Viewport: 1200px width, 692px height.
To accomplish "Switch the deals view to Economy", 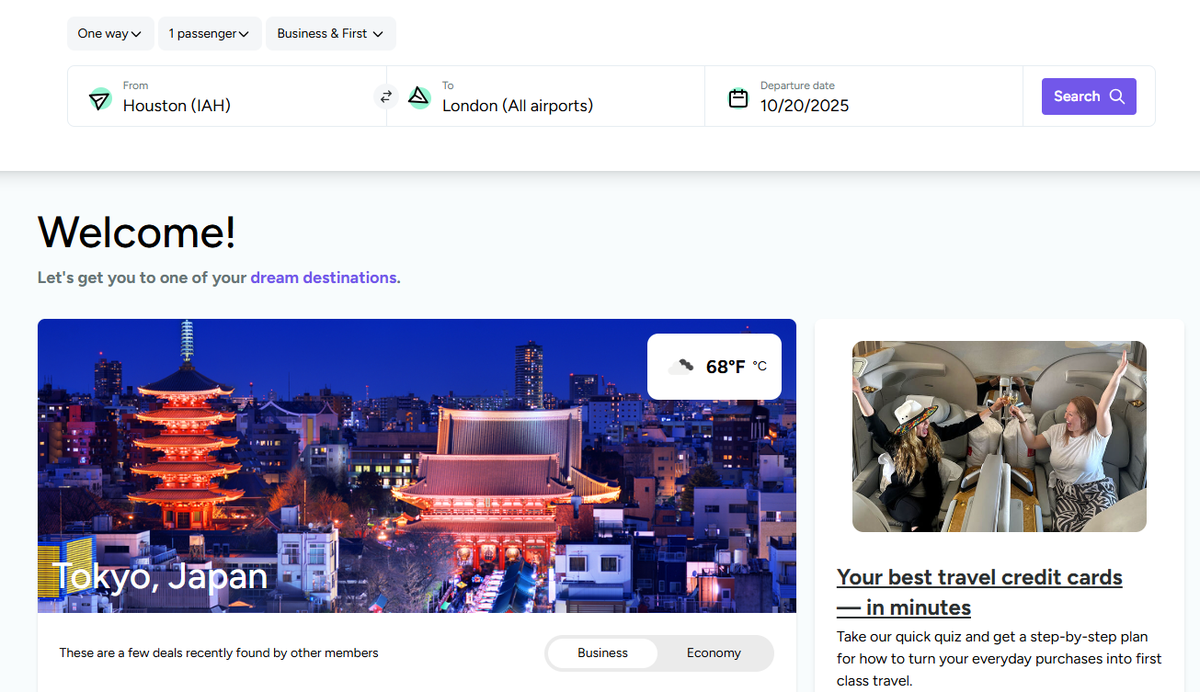I will tap(713, 653).
